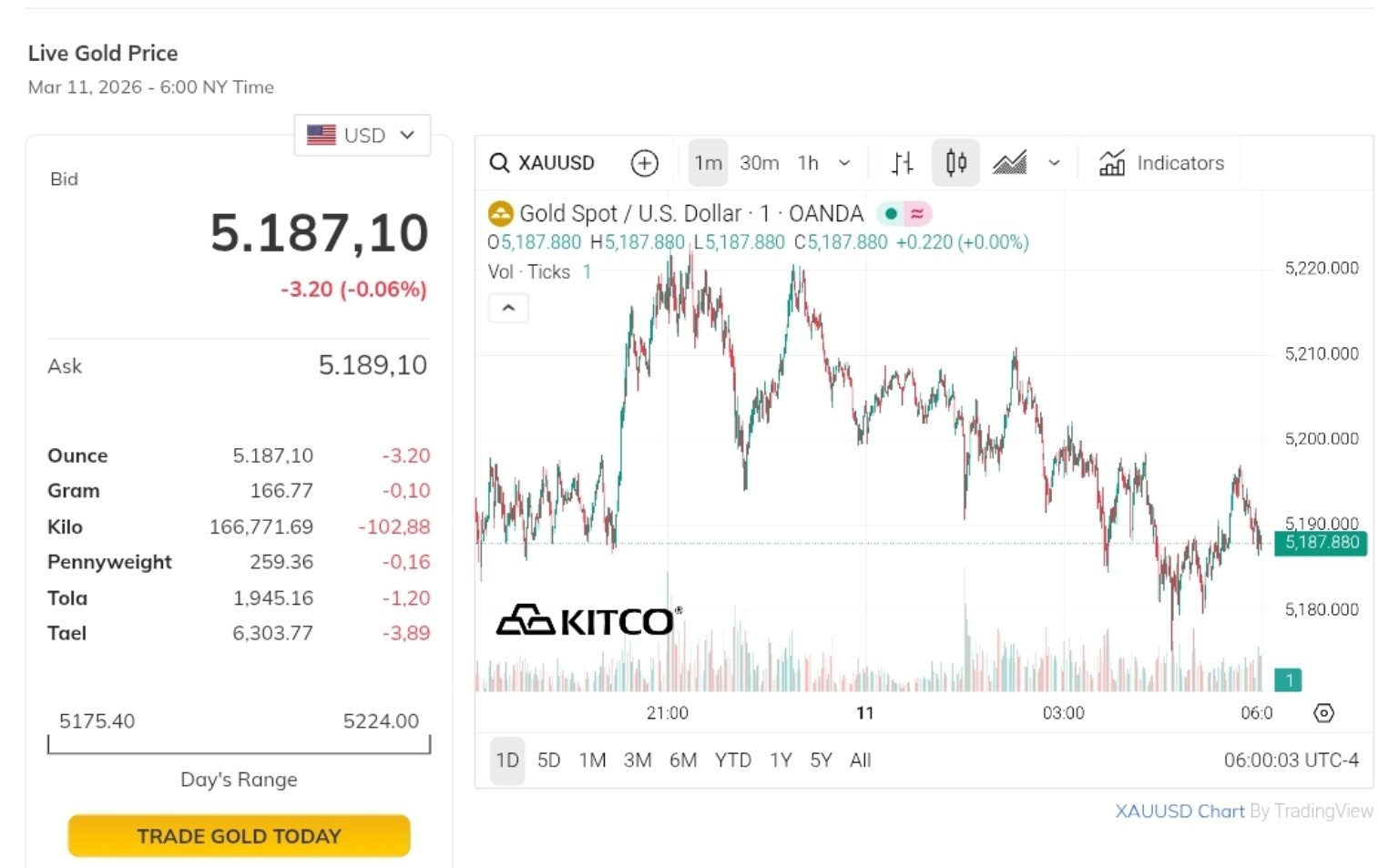This screenshot has height=868, width=1399.
Task: Select the 1m interval button
Action: [708, 163]
